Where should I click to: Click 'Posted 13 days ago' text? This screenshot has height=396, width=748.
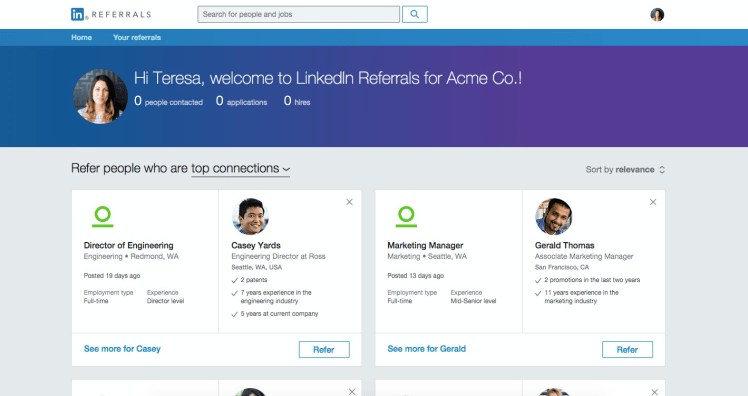[416, 276]
